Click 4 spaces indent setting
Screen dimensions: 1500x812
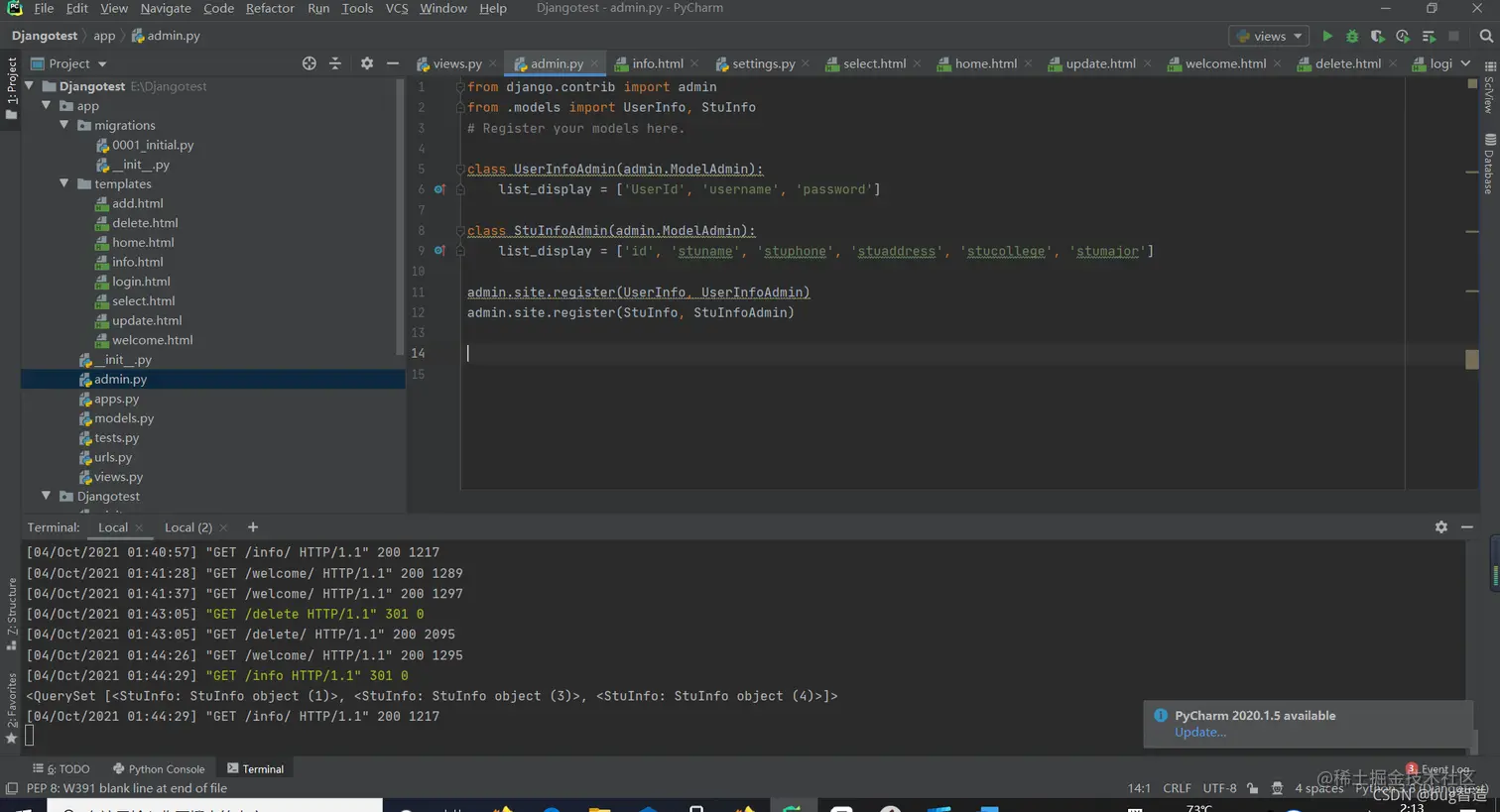pos(1318,788)
